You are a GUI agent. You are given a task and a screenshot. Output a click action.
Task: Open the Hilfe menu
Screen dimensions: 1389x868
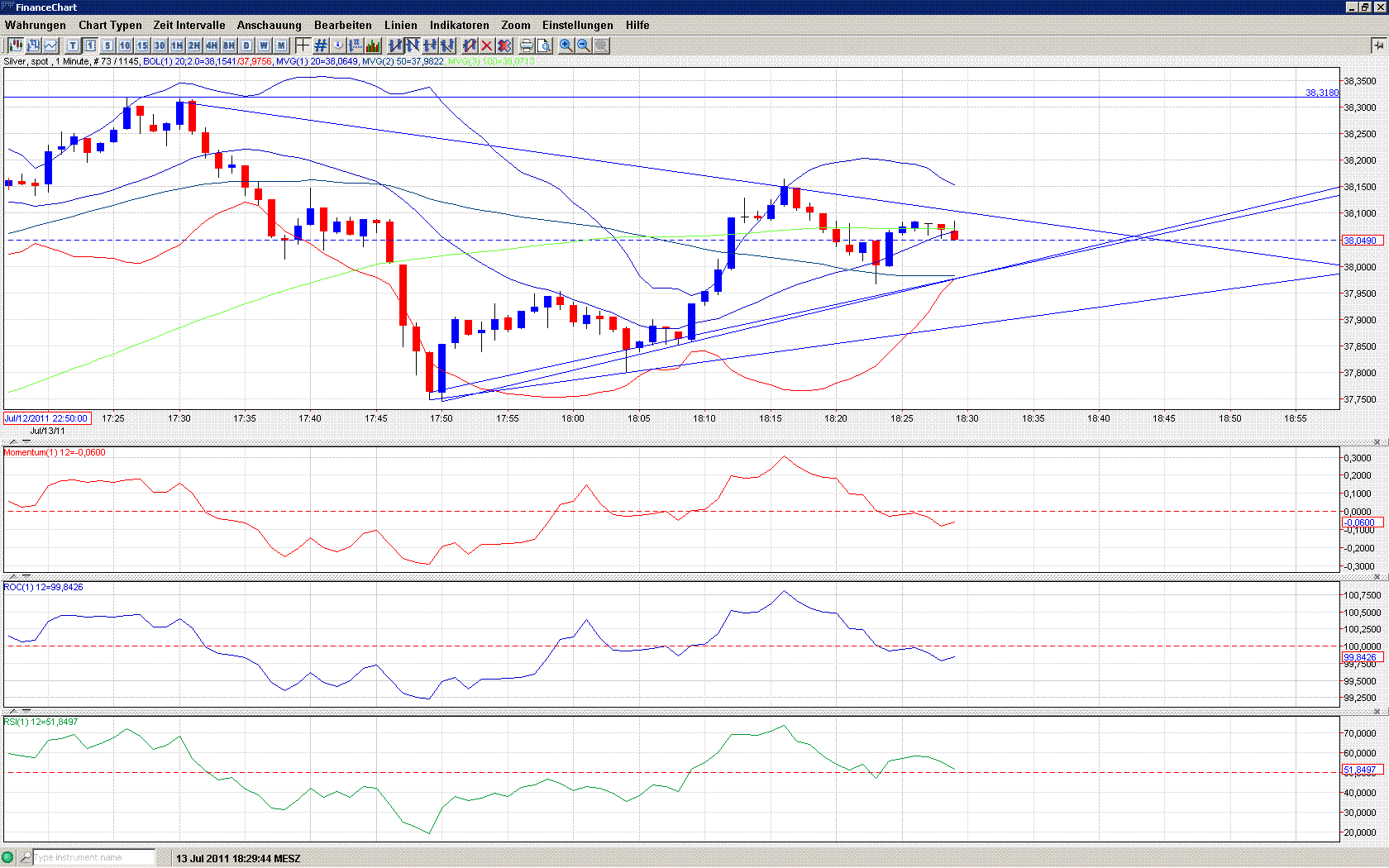coord(637,25)
